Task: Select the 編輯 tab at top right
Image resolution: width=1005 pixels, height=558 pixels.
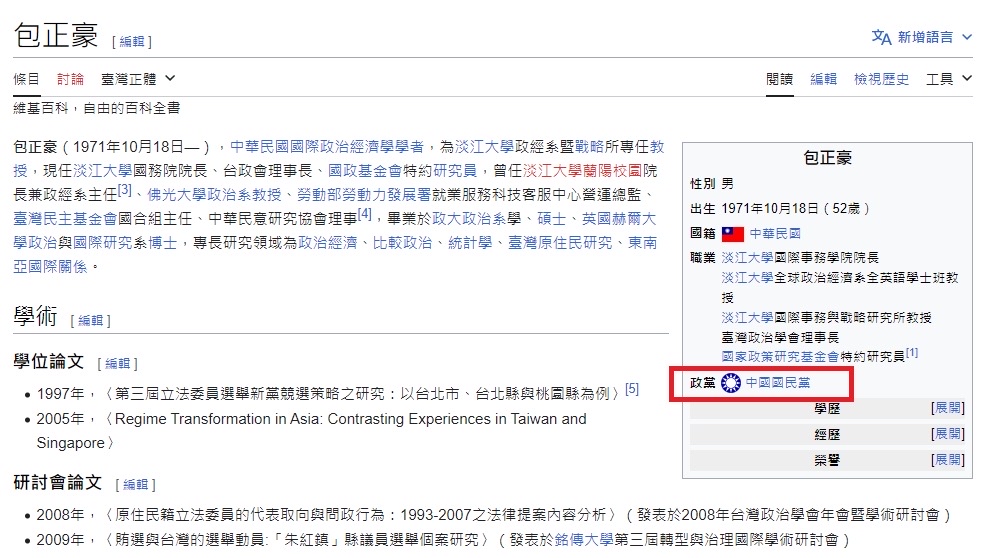Action: click(824, 79)
